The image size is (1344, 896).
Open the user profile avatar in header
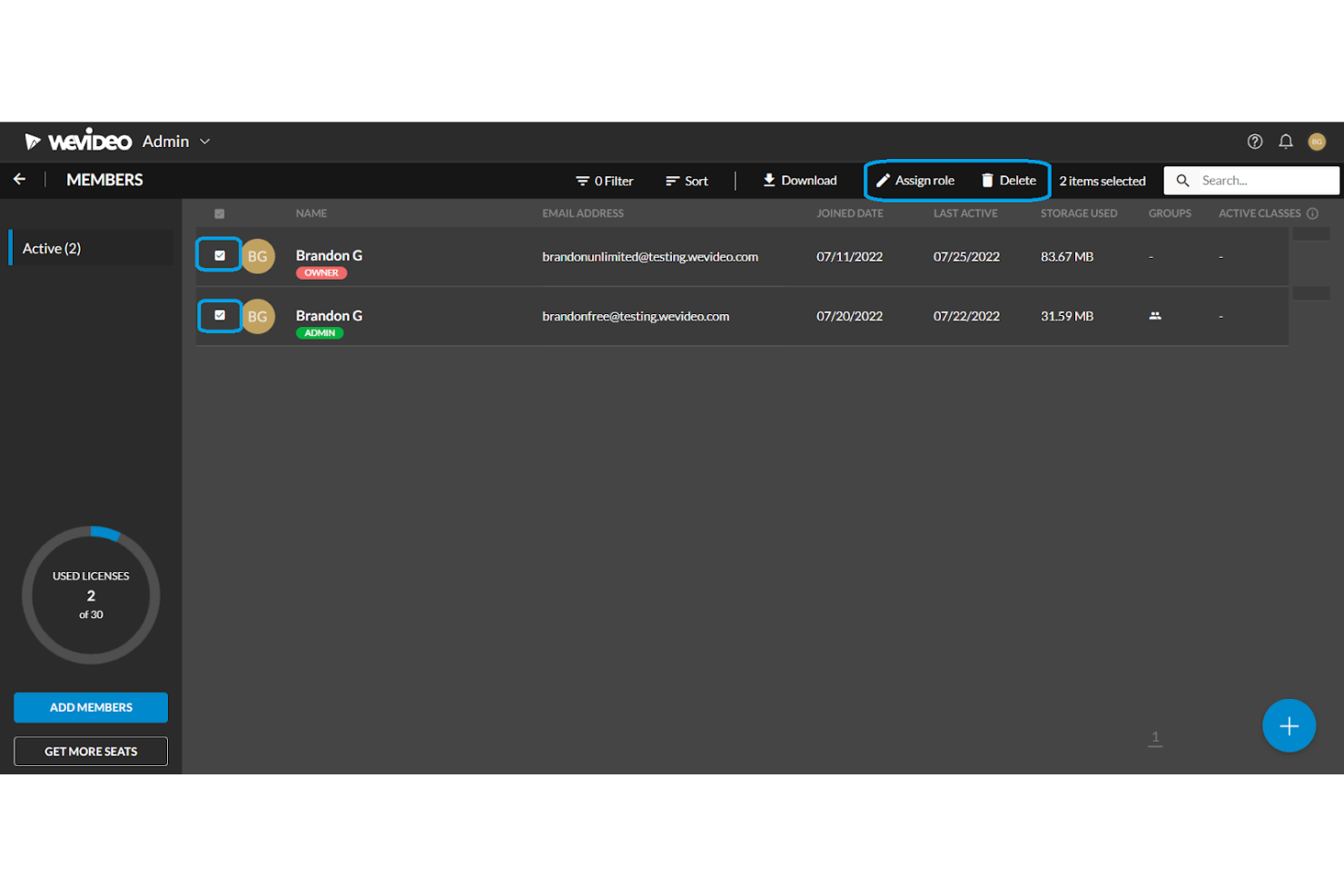1317,142
